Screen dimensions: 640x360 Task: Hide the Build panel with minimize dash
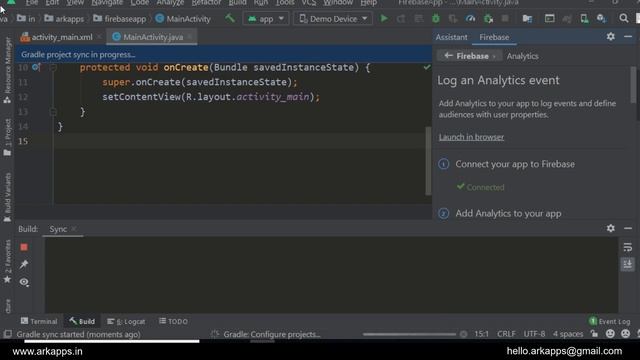(628, 228)
